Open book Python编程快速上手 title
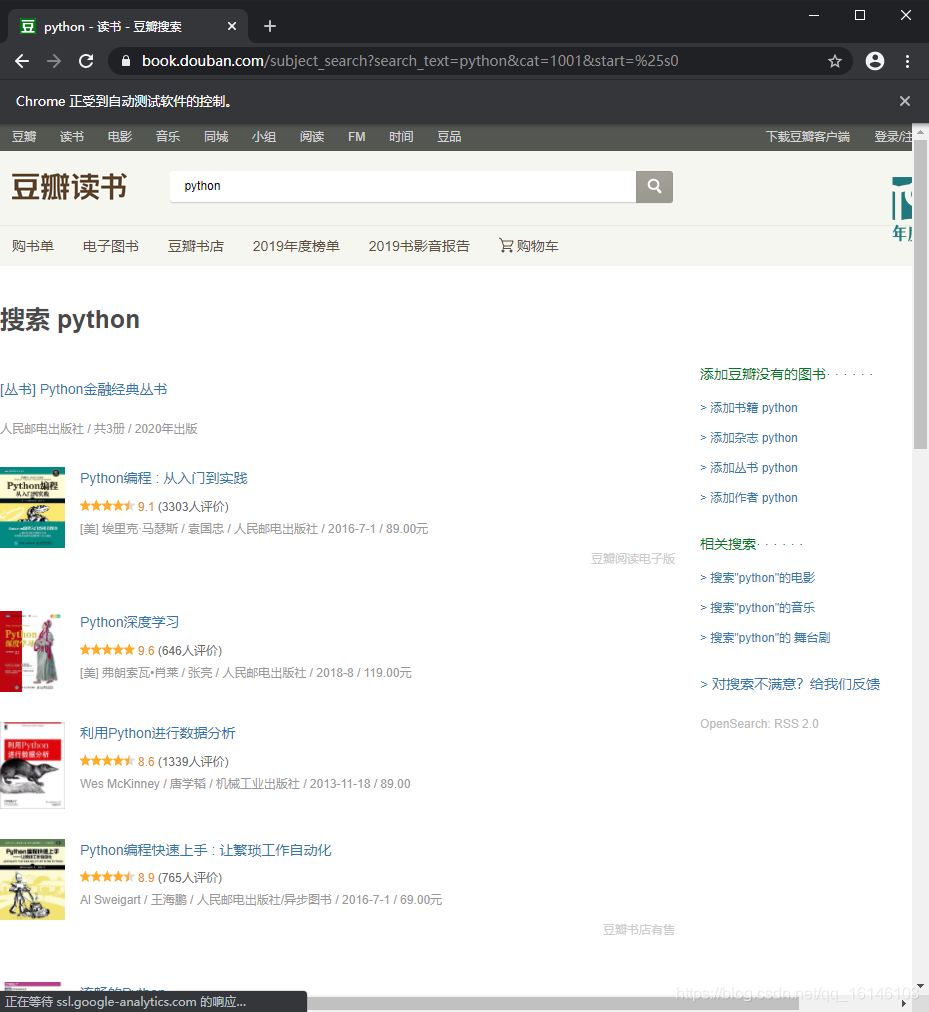This screenshot has height=1012, width=929. tap(205, 850)
